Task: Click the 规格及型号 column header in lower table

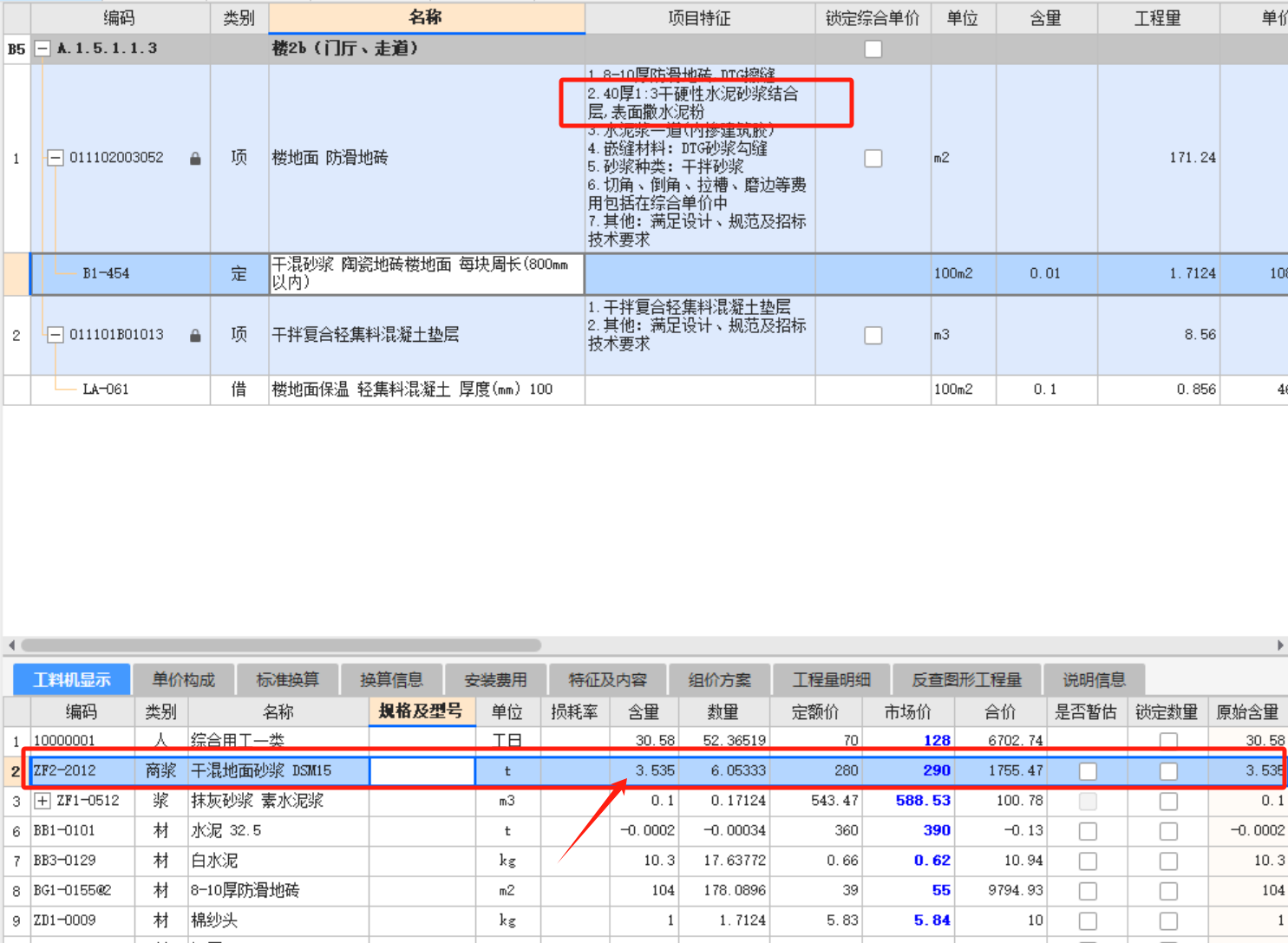Action: [422, 711]
